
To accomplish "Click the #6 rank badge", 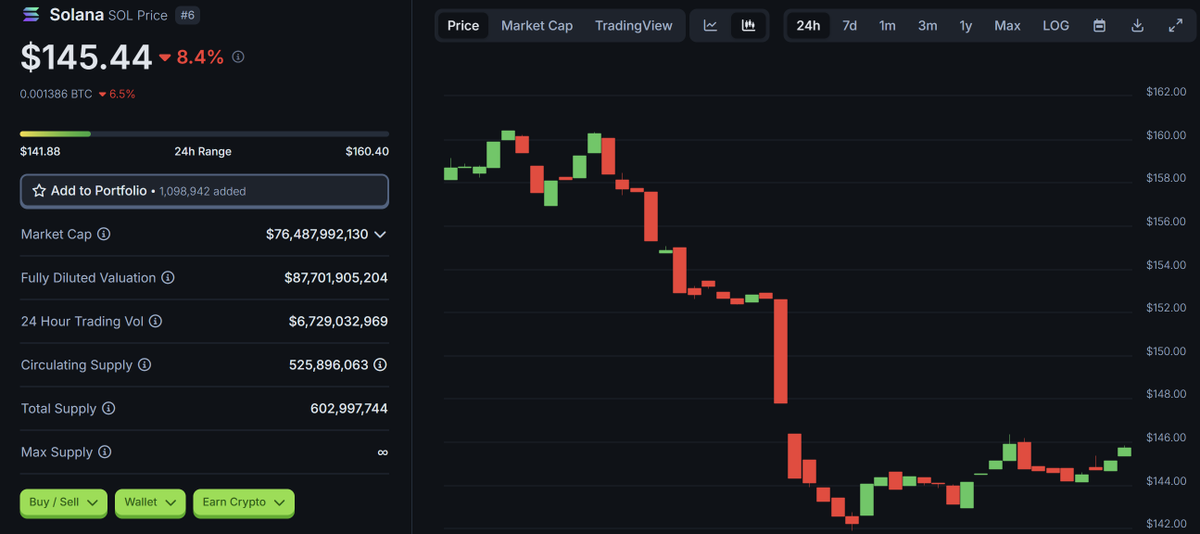I will point(186,15).
